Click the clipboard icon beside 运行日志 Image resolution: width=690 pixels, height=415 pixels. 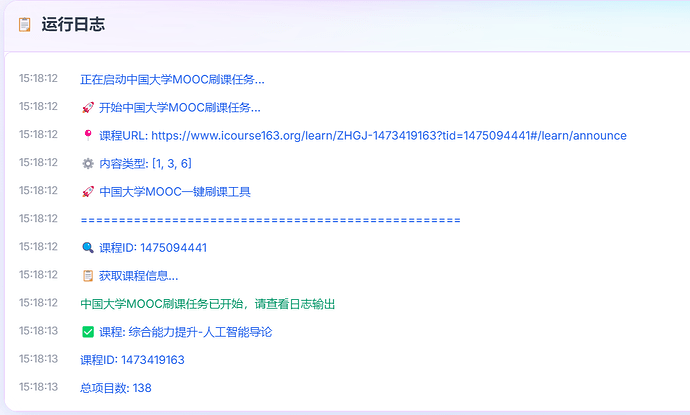click(x=24, y=24)
